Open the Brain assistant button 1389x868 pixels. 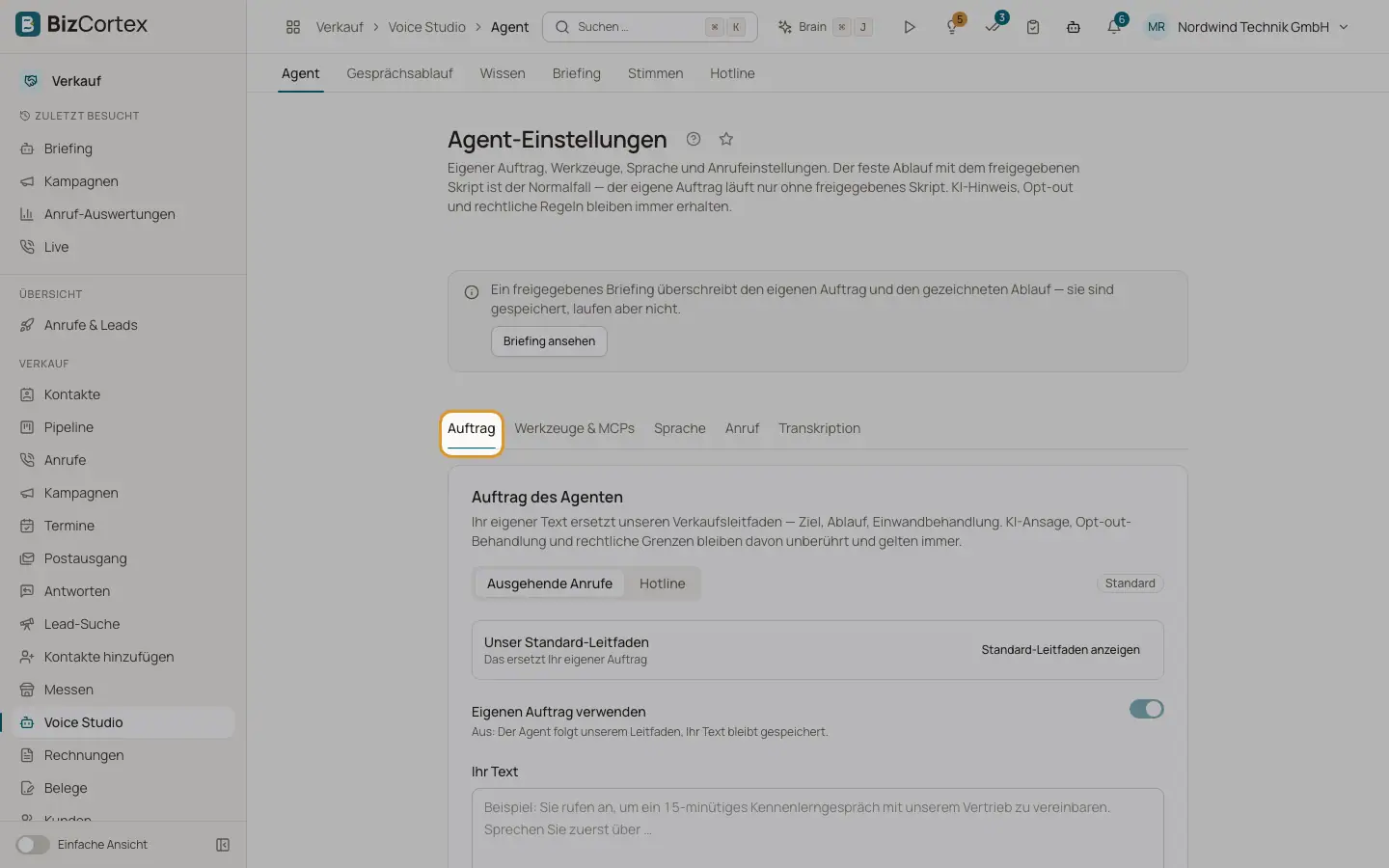click(826, 27)
